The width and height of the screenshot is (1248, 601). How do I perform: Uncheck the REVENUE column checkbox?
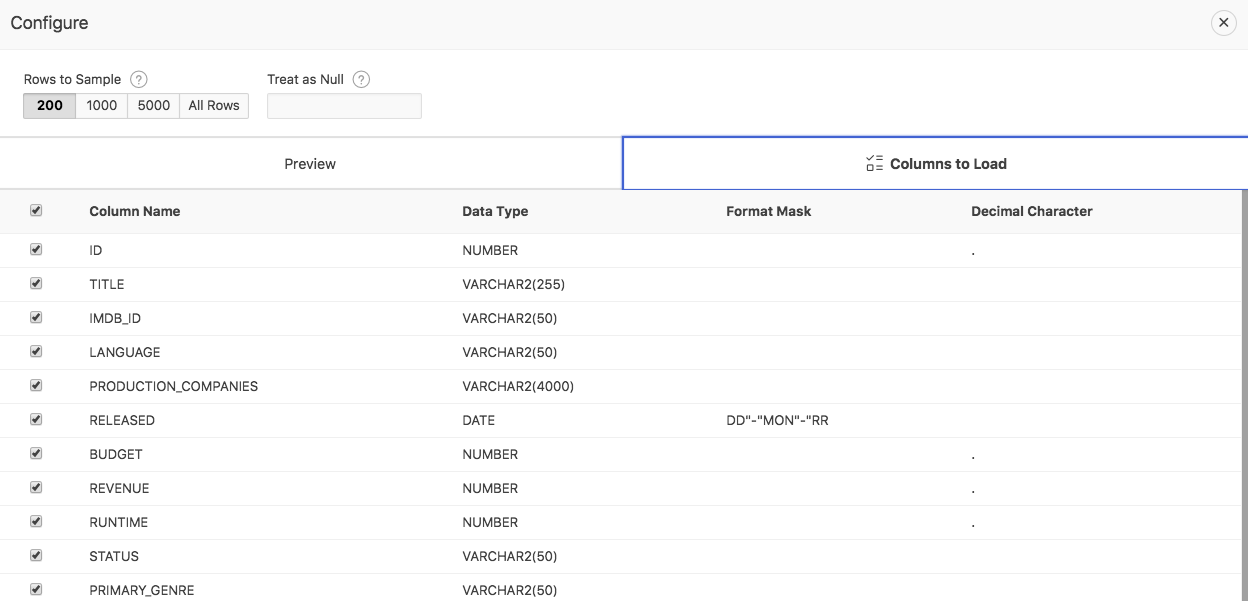[x=36, y=488]
